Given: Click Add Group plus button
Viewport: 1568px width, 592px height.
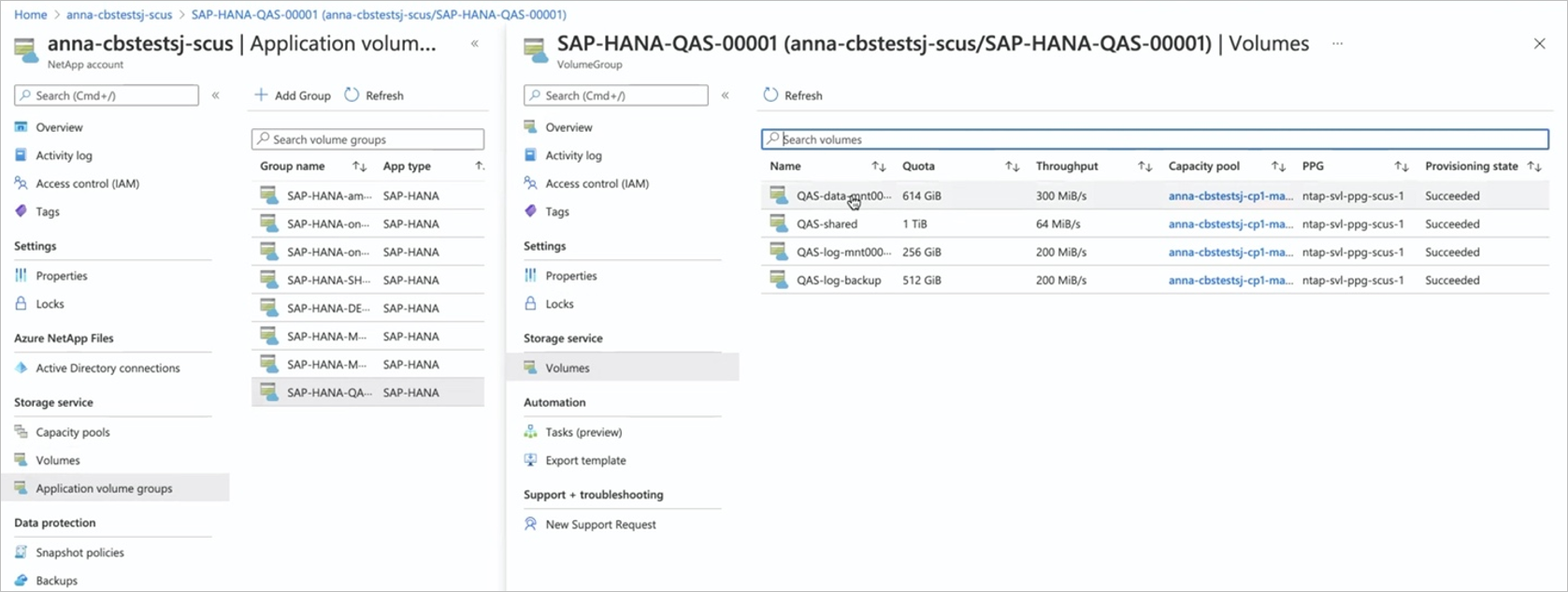Looking at the screenshot, I should click(293, 95).
